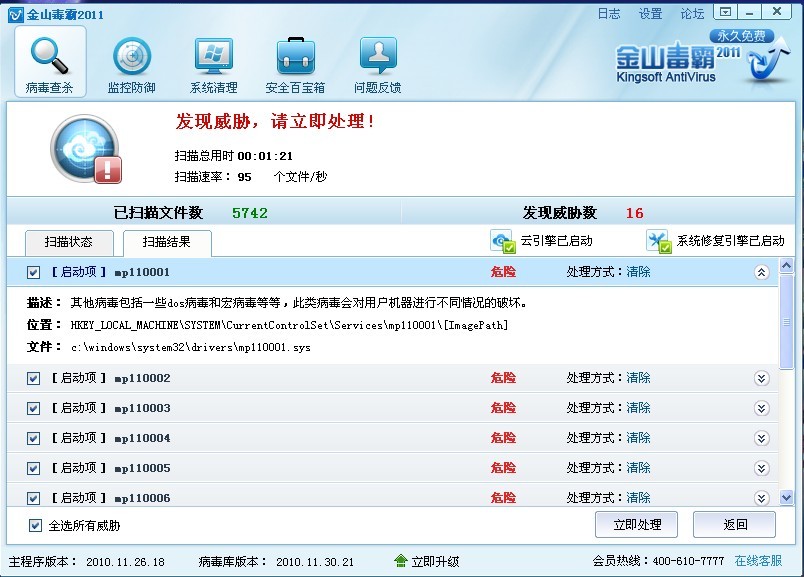Click main program version 2010.11.26.18

(125, 562)
